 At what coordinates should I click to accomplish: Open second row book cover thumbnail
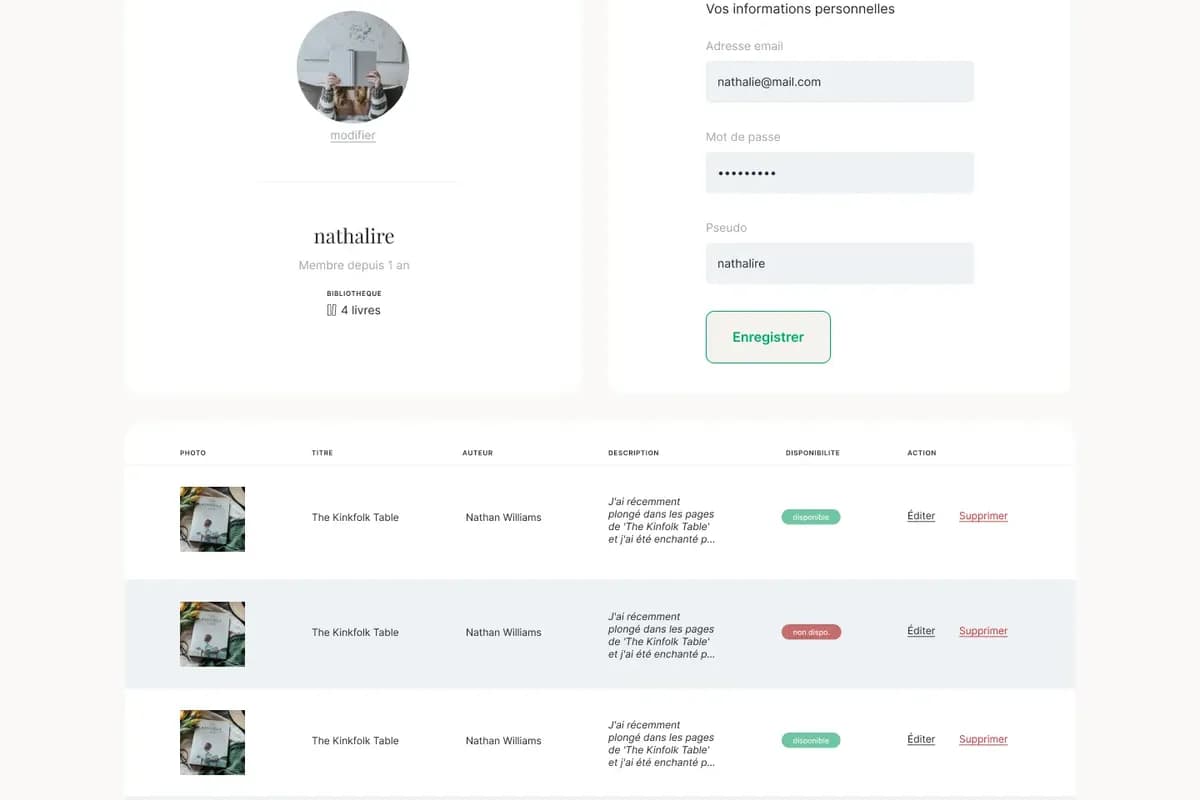[x=212, y=634]
